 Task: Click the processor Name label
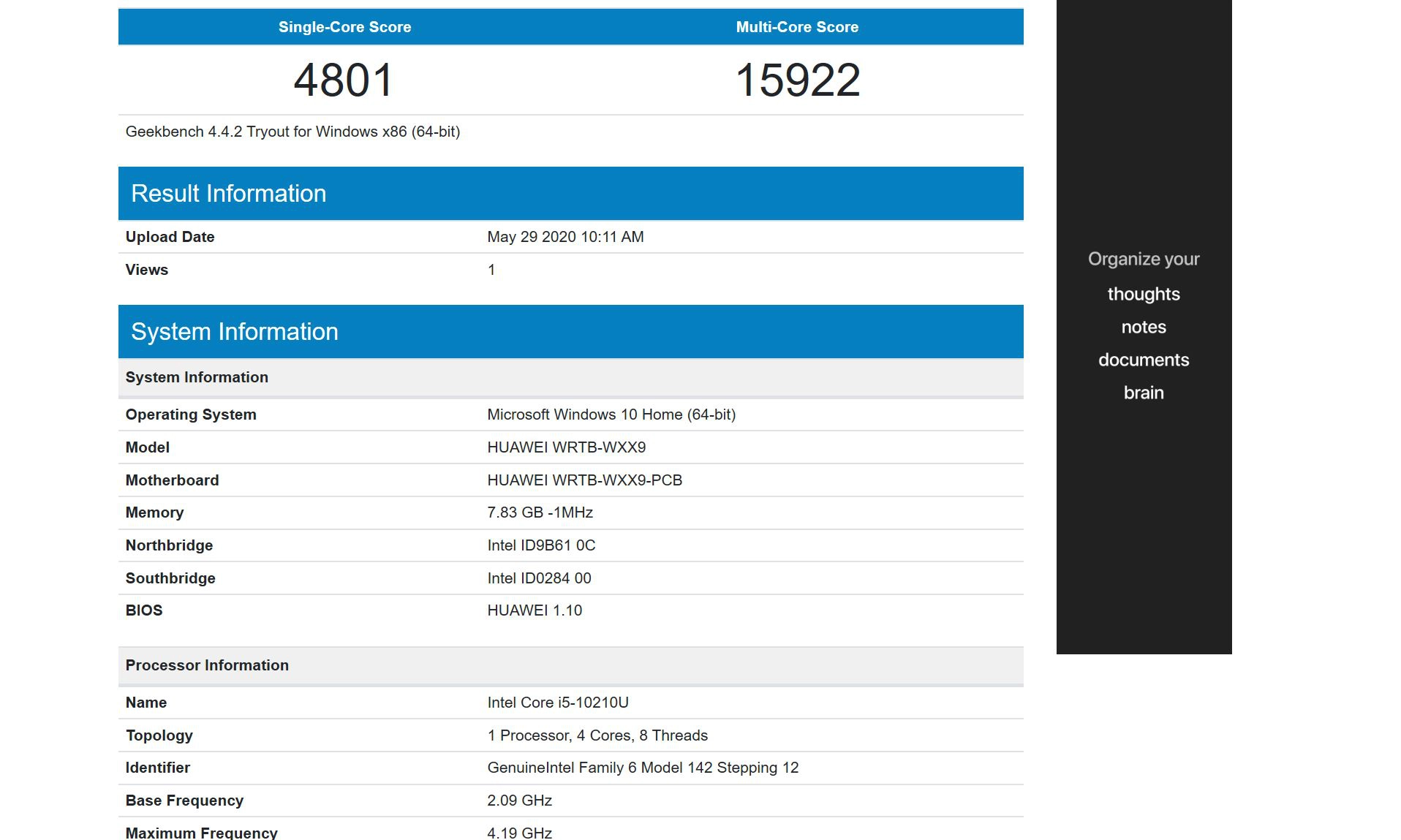(x=146, y=703)
